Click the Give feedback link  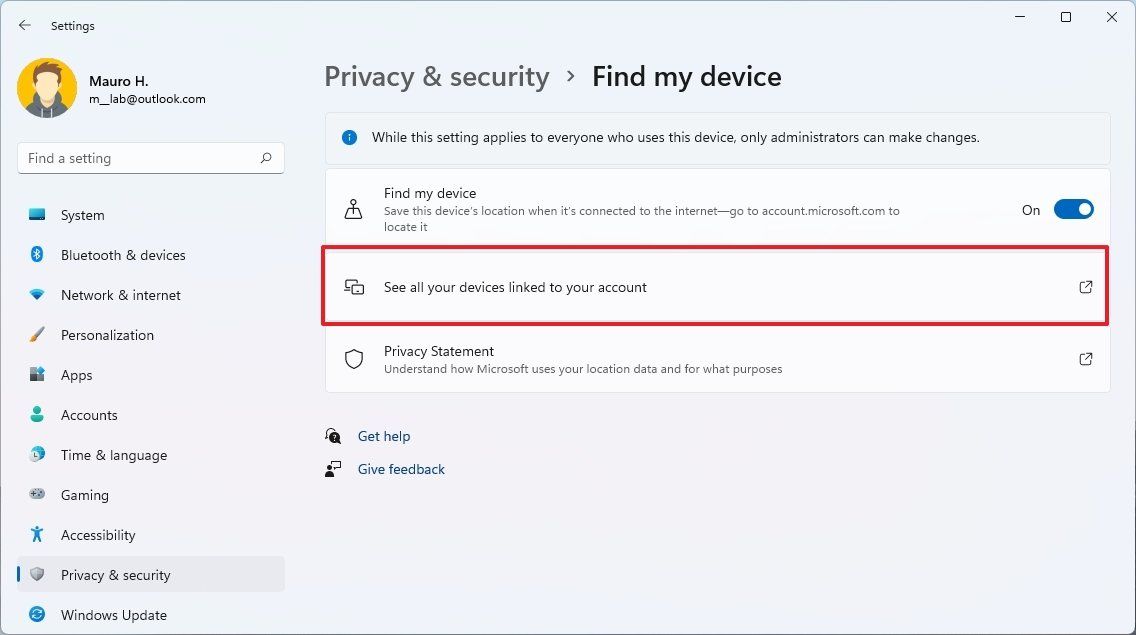click(401, 468)
